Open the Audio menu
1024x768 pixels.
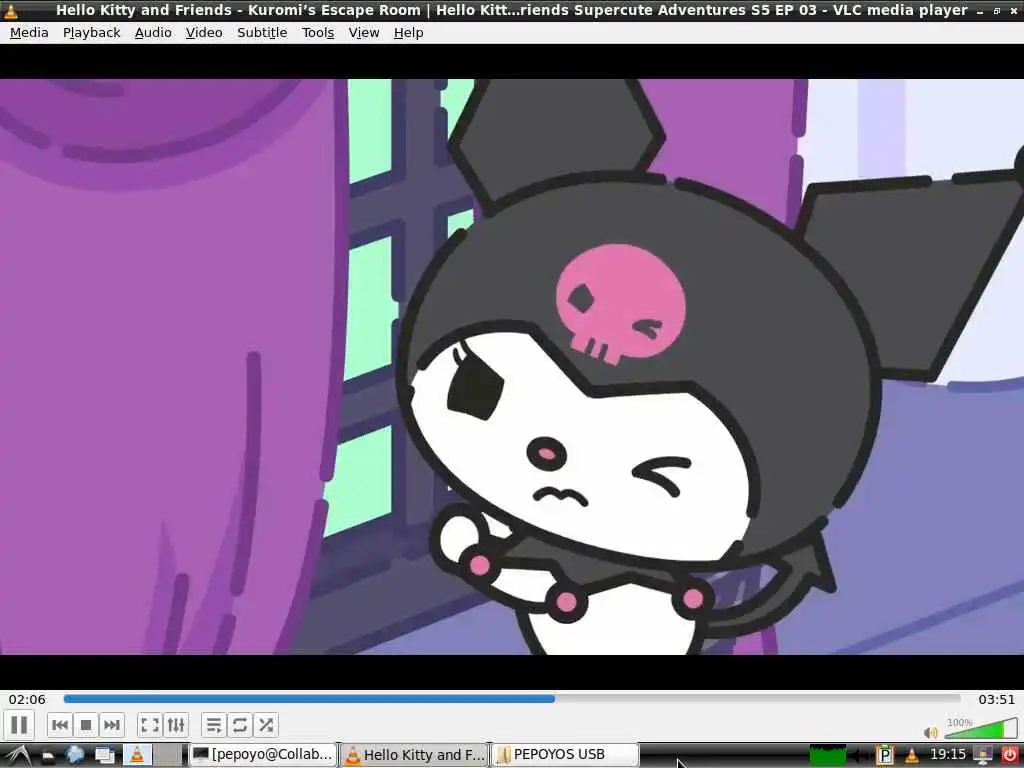(x=153, y=33)
